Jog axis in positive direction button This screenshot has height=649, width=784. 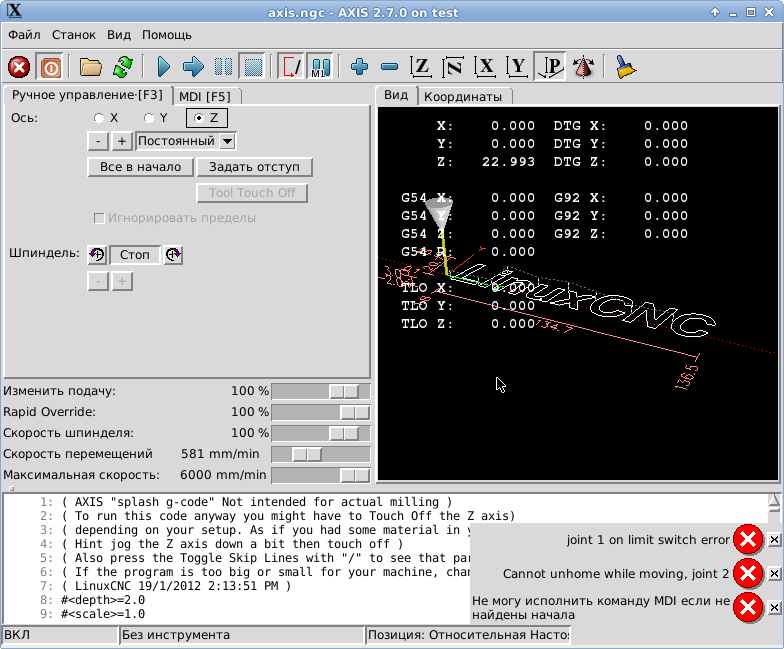pos(122,142)
